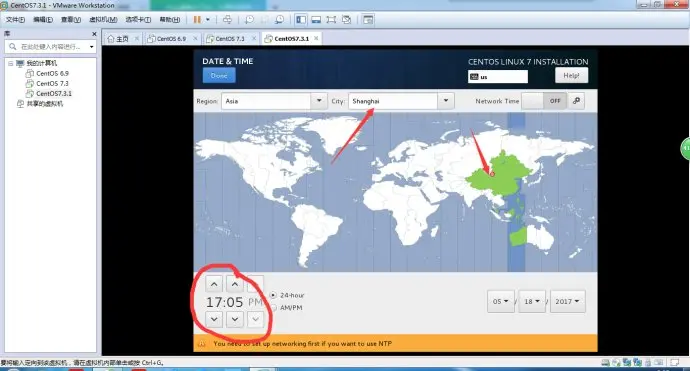The image size is (690, 371).
Task: Click the blue Done button
Action: coord(219,76)
